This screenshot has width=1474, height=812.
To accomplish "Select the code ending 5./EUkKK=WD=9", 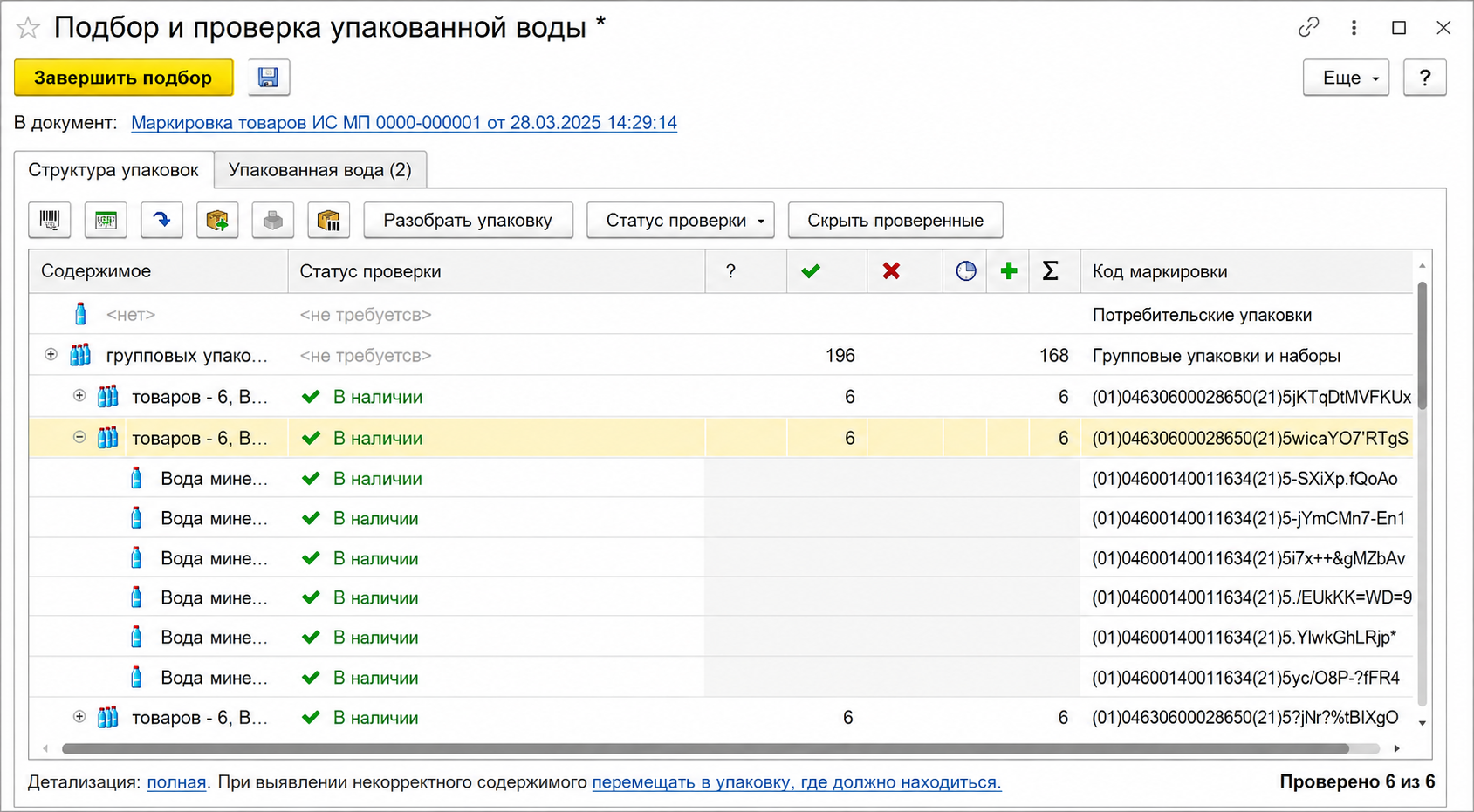I will click(x=1251, y=598).
